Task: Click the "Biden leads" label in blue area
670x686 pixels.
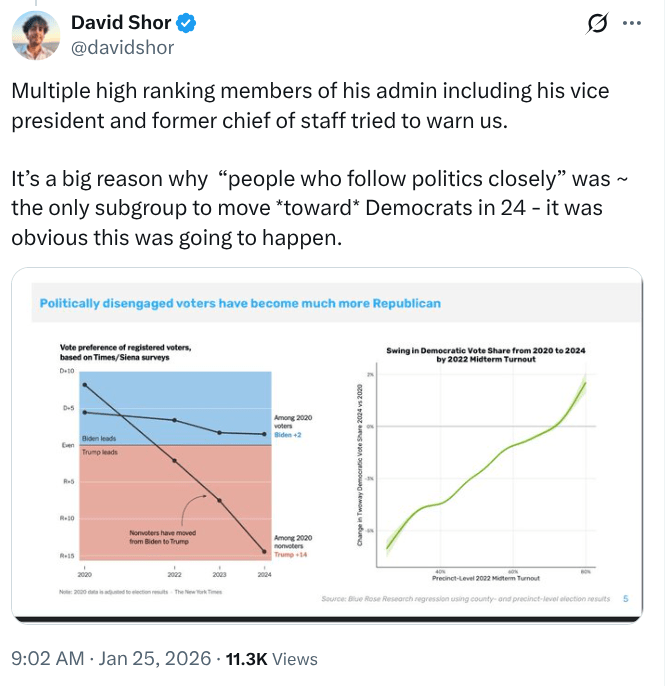Action: (x=100, y=438)
